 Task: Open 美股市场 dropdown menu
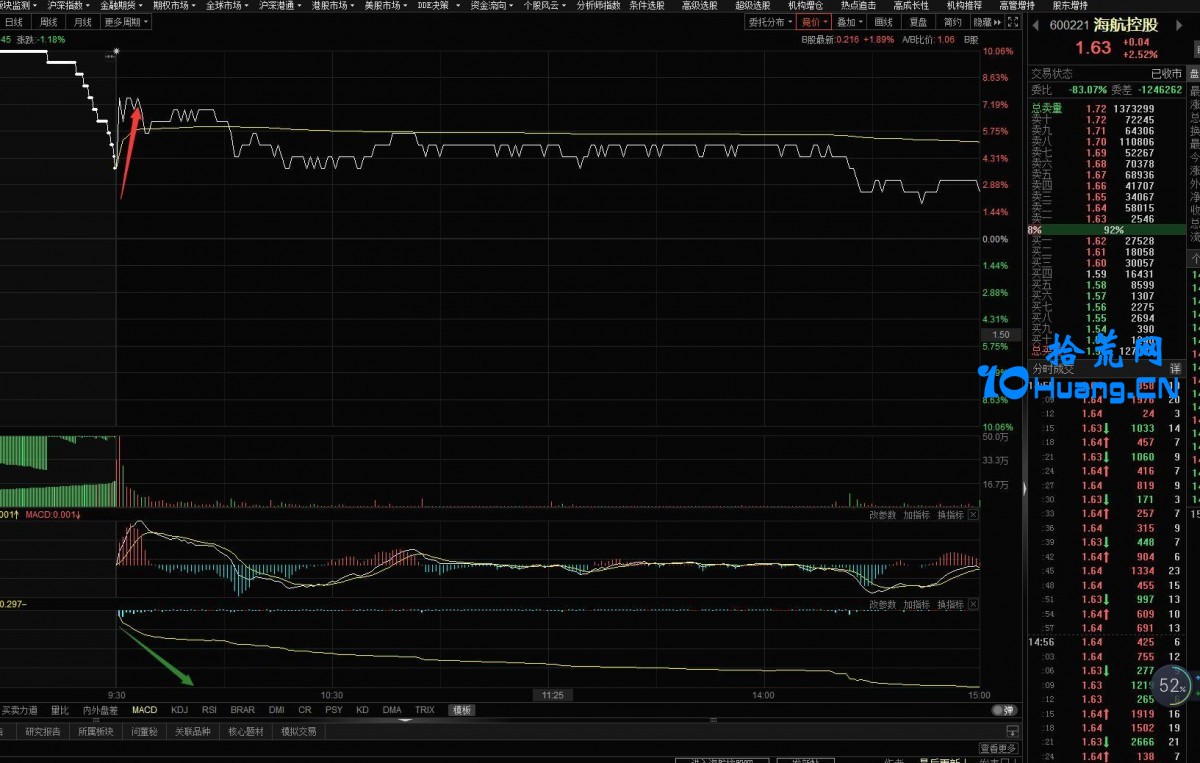[385, 5]
